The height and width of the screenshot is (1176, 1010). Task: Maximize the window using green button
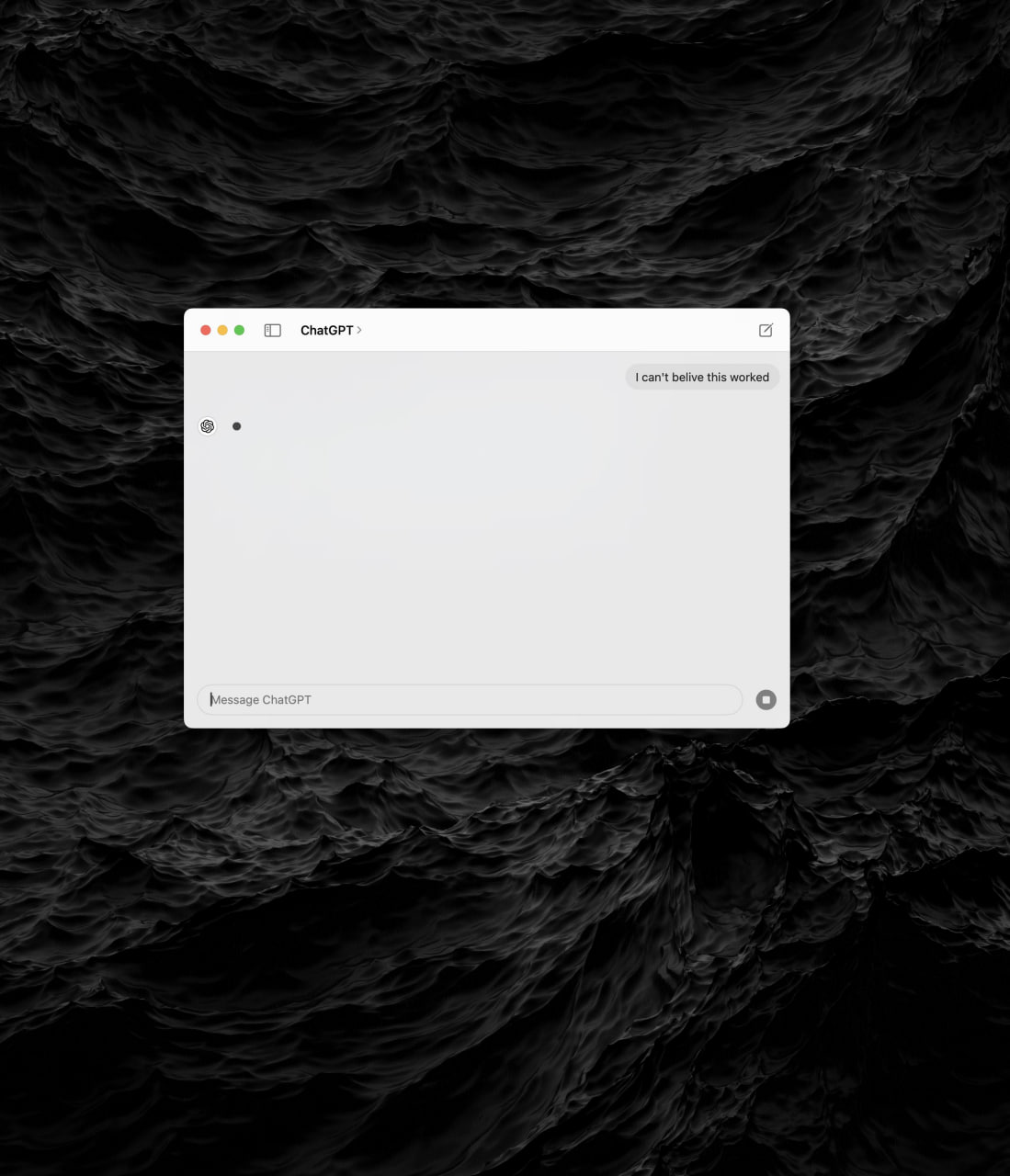point(239,331)
